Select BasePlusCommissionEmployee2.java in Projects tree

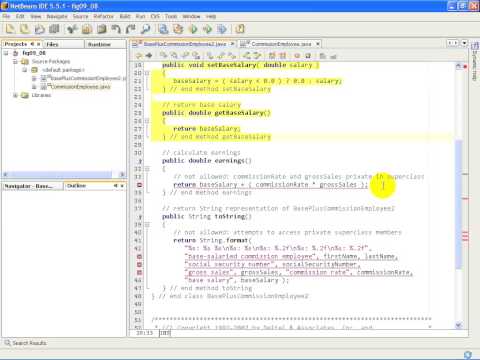click(88, 78)
